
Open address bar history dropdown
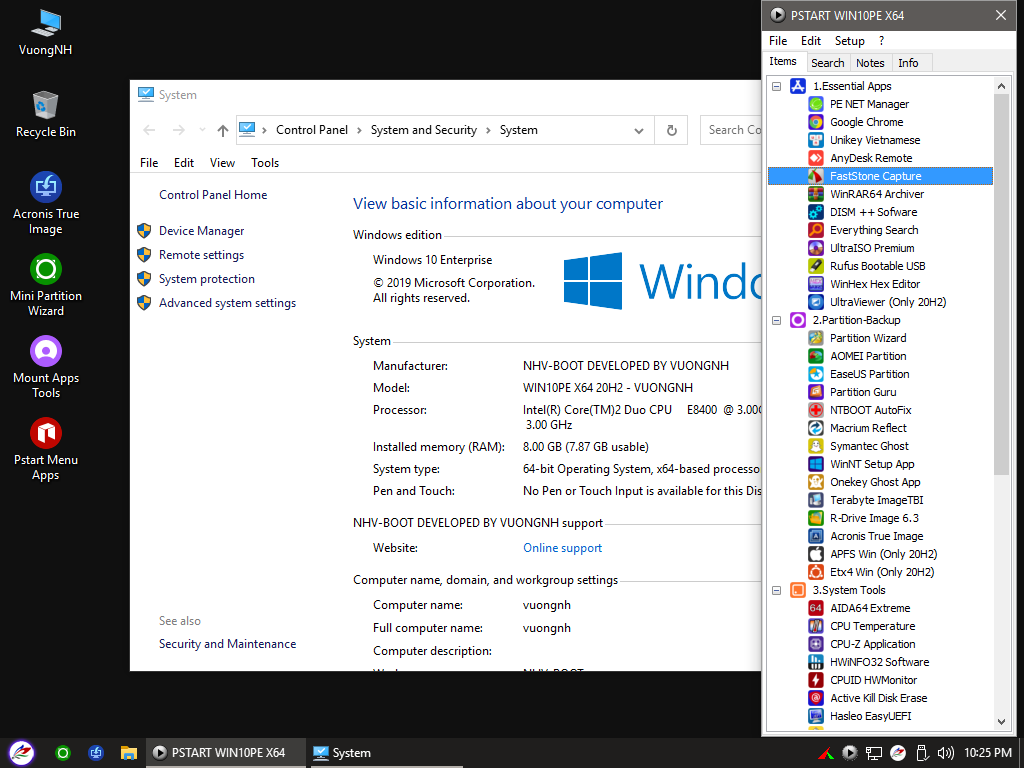(639, 131)
